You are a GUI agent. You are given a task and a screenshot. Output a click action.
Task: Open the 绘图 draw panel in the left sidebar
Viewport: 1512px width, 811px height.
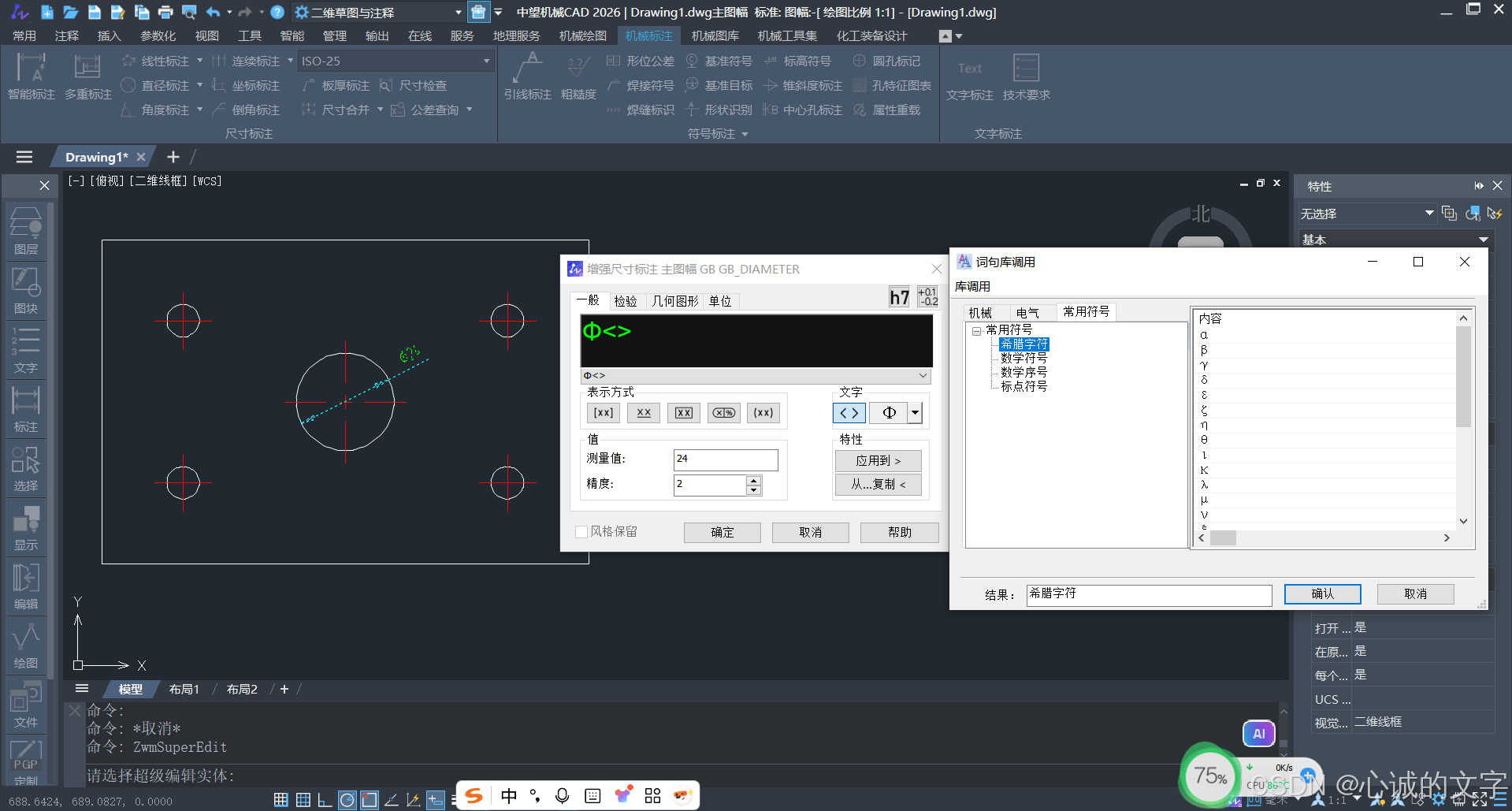coord(26,645)
